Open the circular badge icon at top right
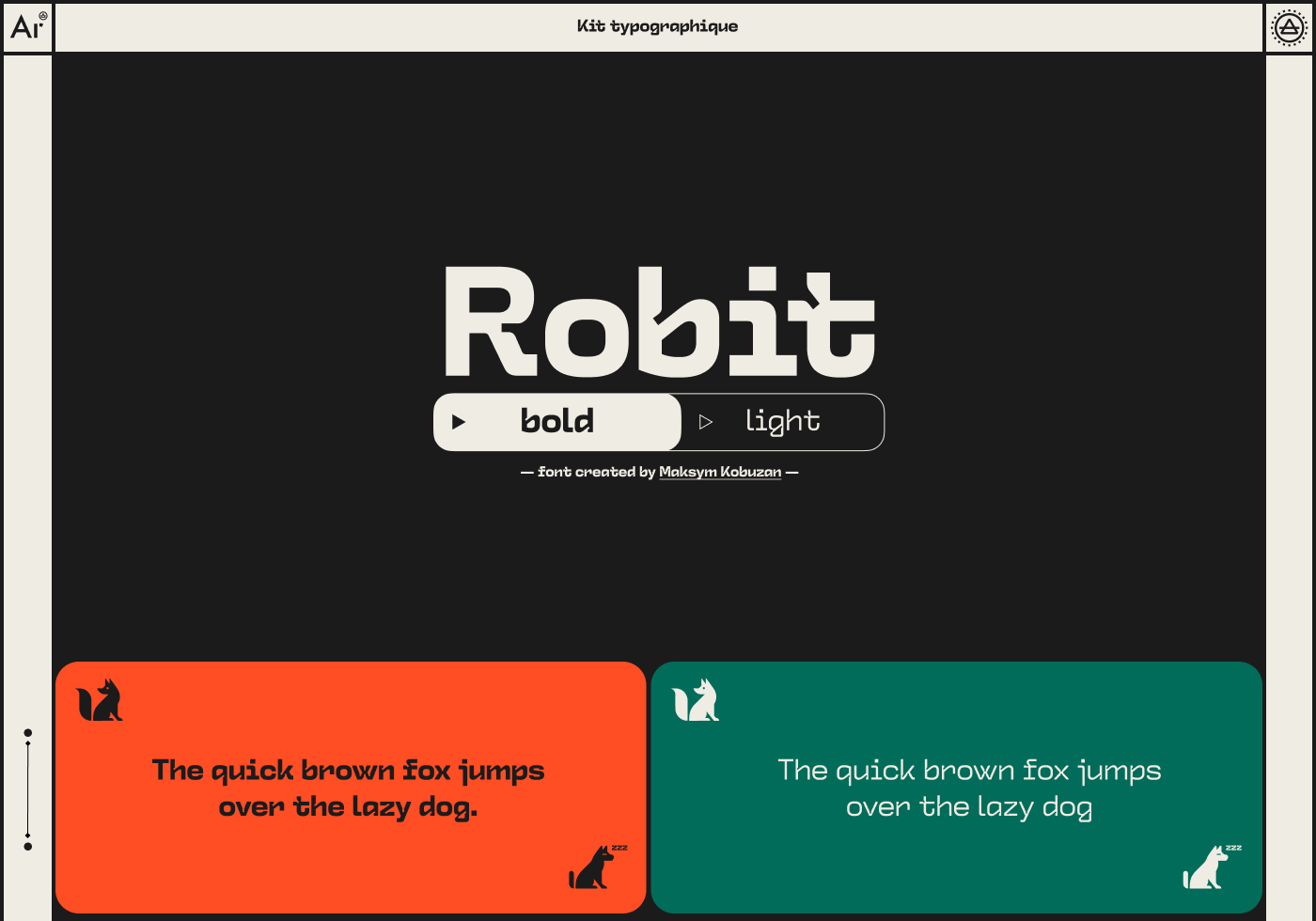This screenshot has width=1316, height=921. click(1289, 27)
